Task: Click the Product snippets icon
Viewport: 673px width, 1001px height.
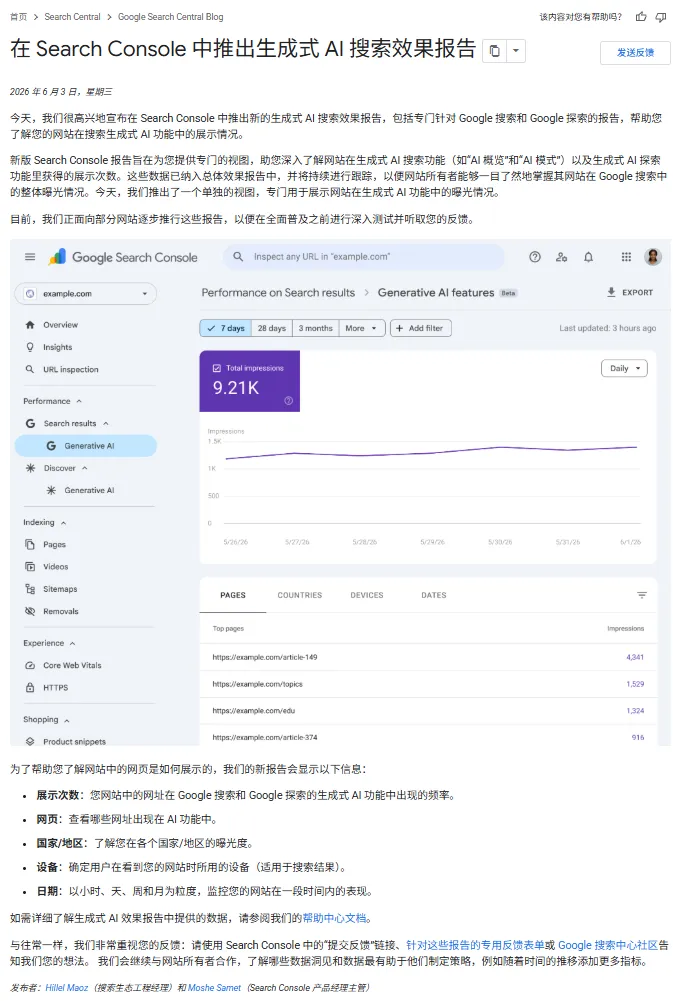Action: pyautogui.click(x=30, y=742)
